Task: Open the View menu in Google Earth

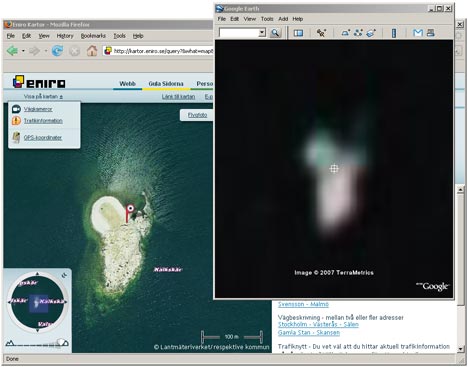Action: pos(250,19)
